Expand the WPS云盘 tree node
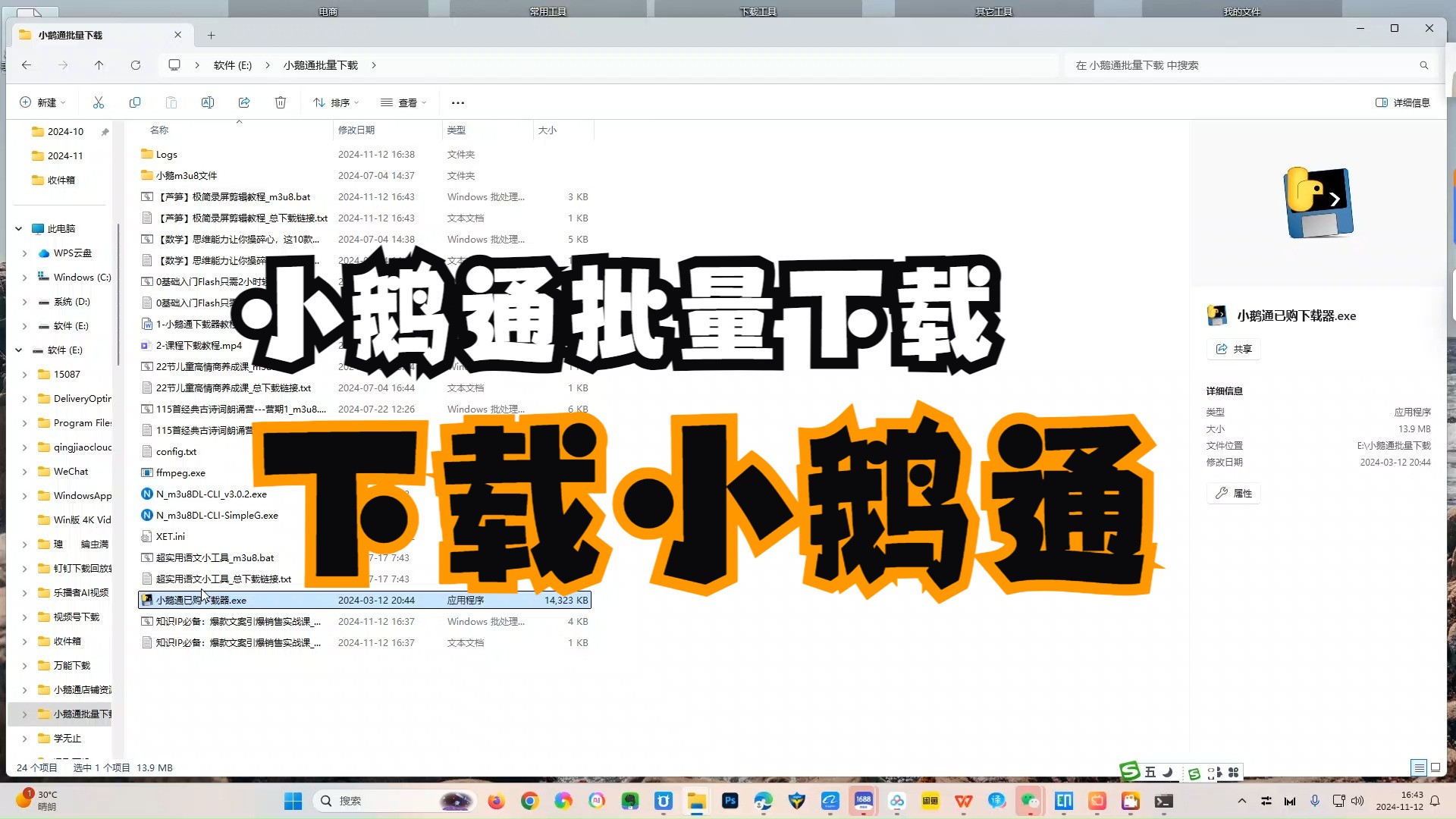The image size is (1456, 819). coord(24,253)
